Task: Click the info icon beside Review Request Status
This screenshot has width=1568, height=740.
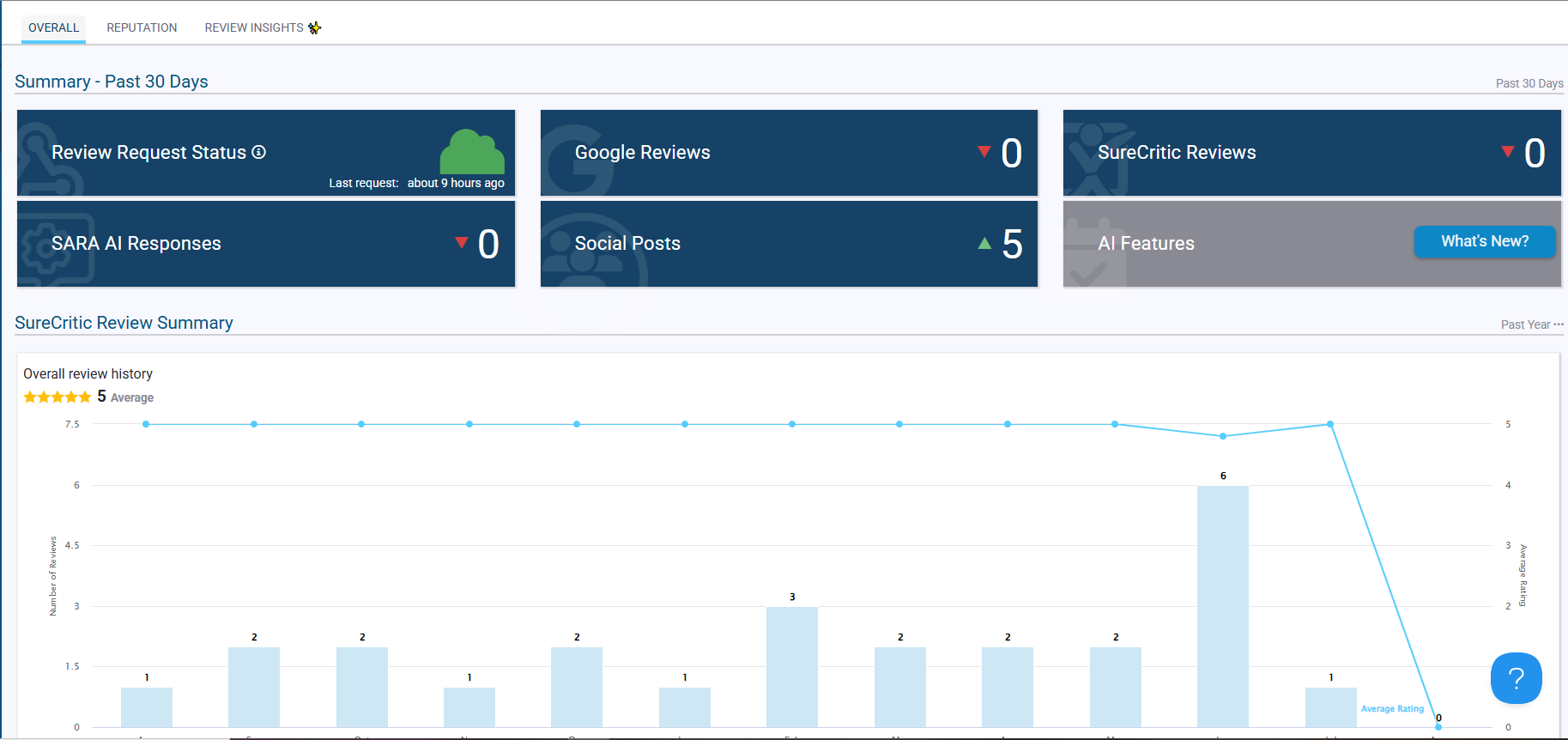Action: (x=258, y=152)
